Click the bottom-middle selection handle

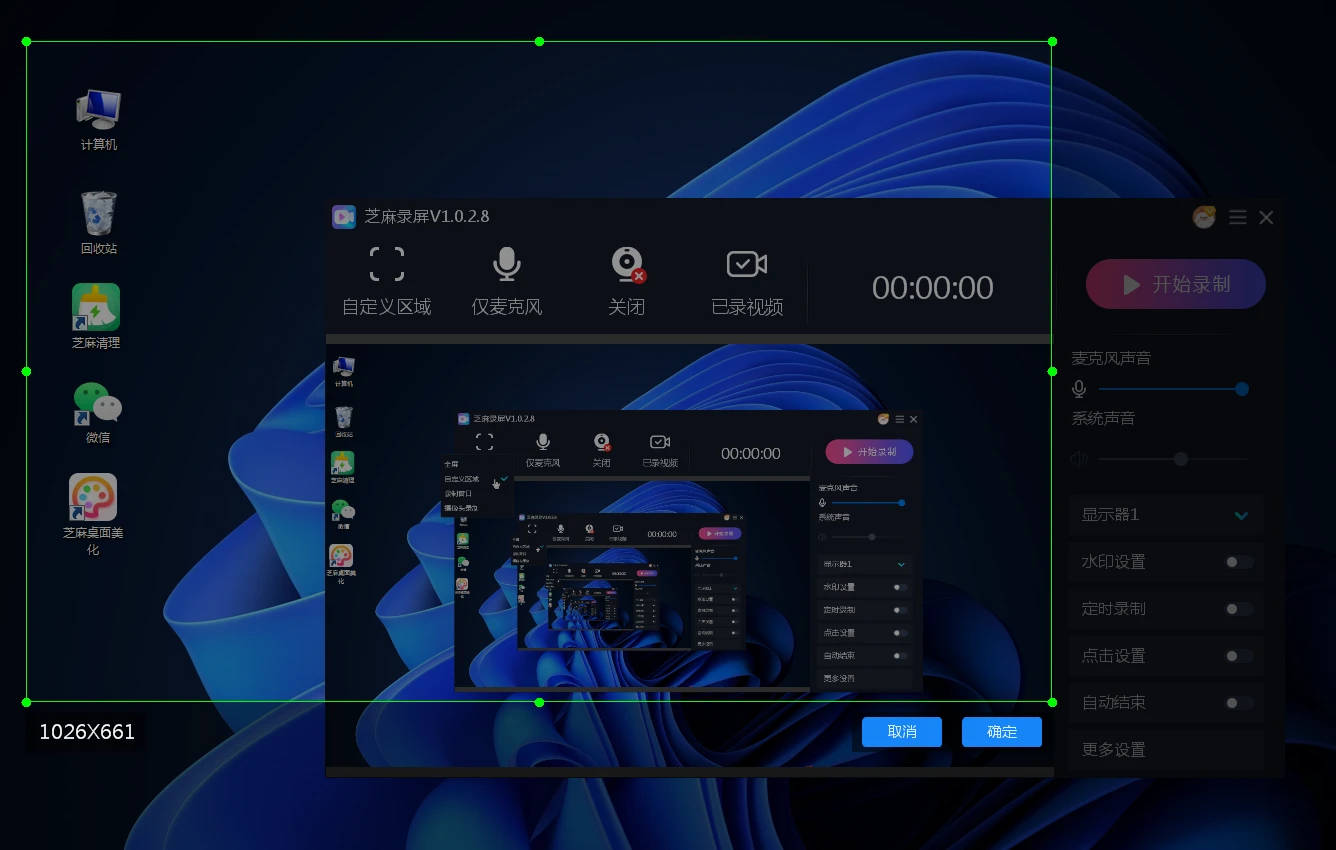pyautogui.click(x=540, y=702)
